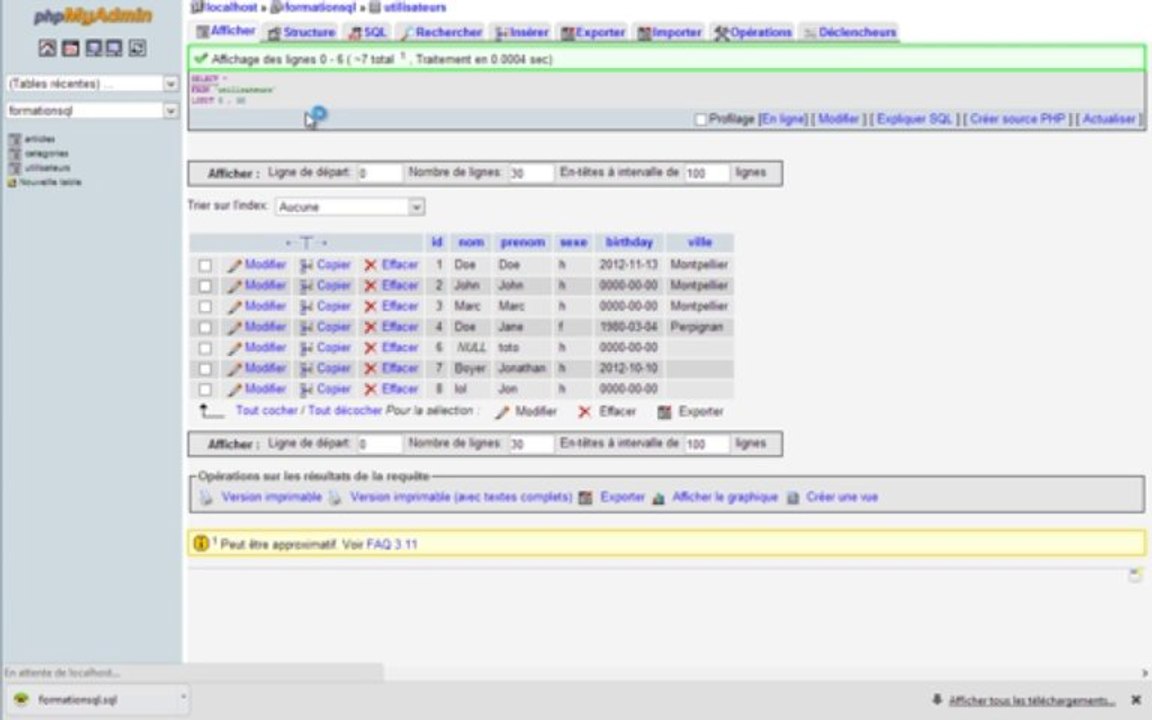This screenshot has height=720, width=1152.
Task: Check the box for row id 4 Jane
Action: [205, 328]
